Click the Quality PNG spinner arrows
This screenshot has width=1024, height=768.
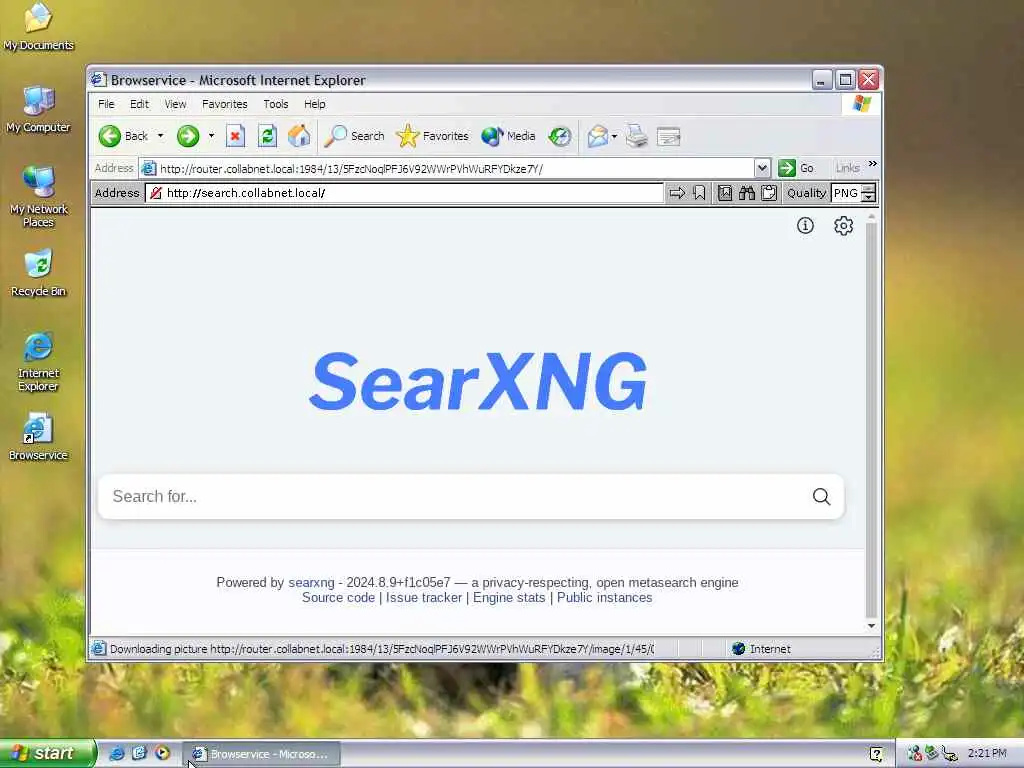click(869, 193)
